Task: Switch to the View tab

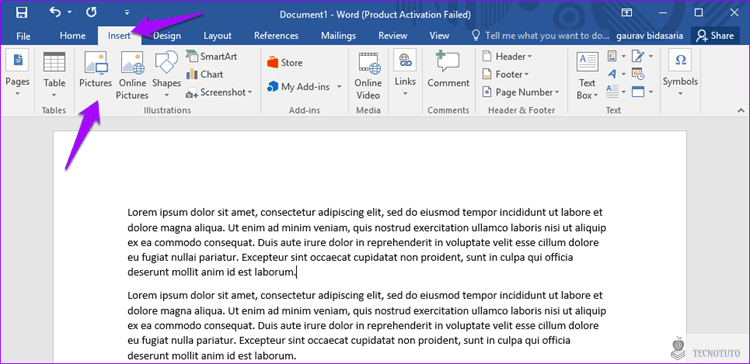Action: pyautogui.click(x=439, y=36)
